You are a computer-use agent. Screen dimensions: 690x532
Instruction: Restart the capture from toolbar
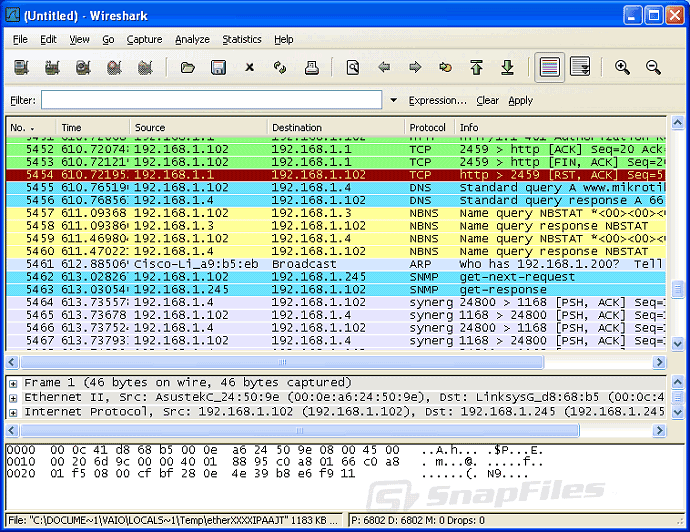145,67
